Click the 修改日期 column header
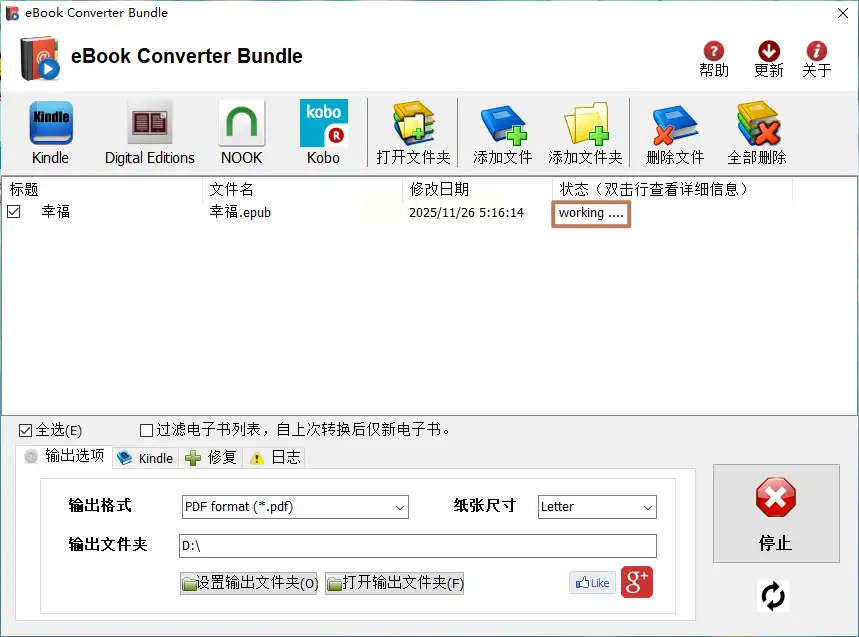 point(478,189)
